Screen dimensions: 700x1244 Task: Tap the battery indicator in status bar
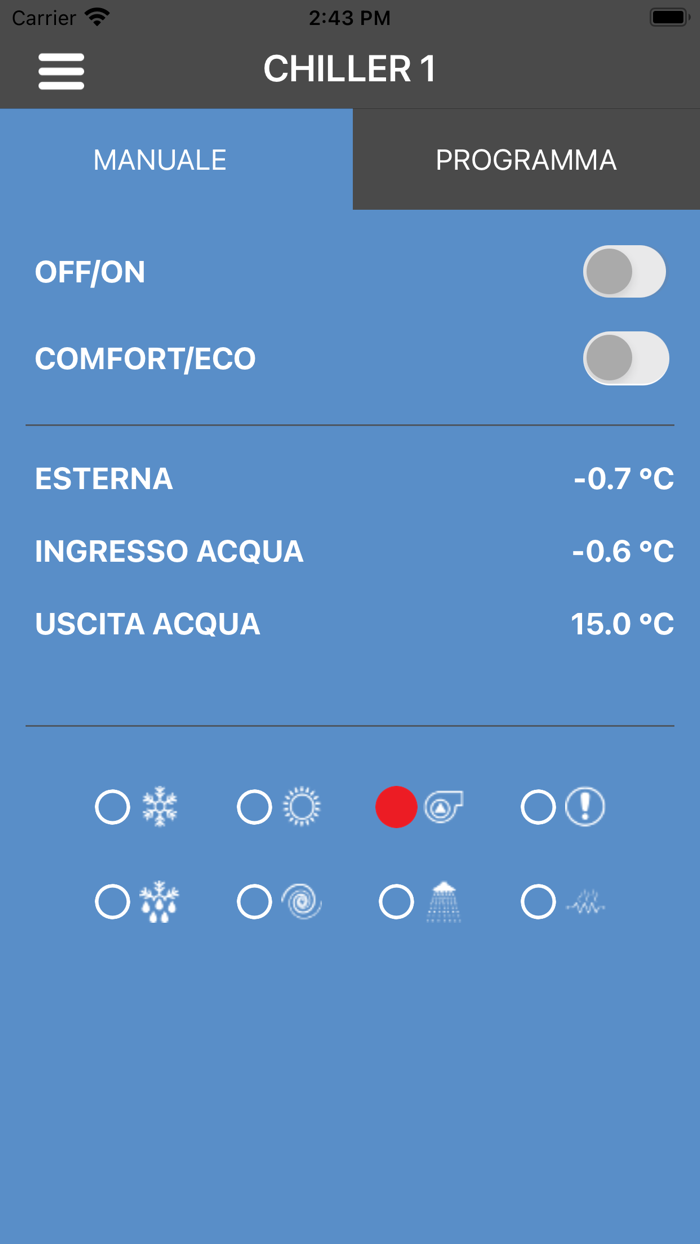click(667, 18)
